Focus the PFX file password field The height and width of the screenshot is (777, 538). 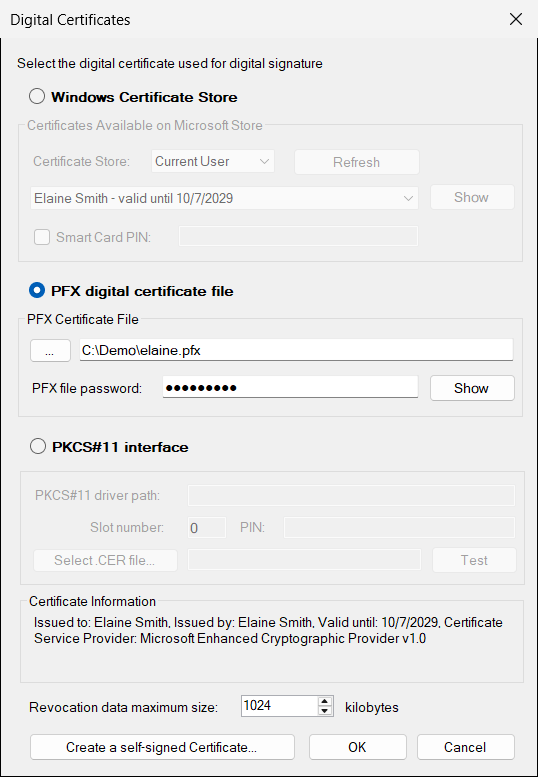tap(290, 387)
